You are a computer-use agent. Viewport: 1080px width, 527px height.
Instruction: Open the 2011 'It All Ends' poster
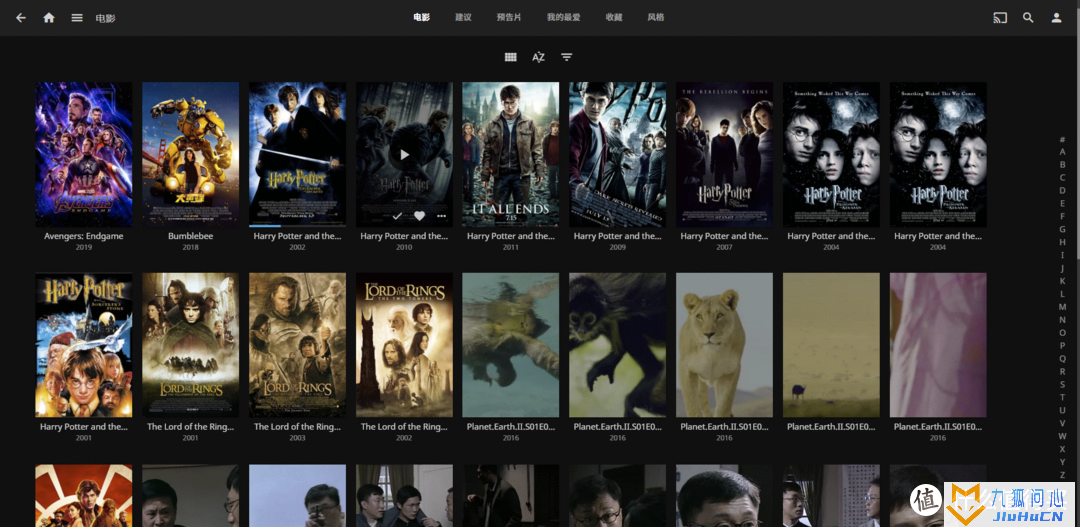tap(511, 155)
